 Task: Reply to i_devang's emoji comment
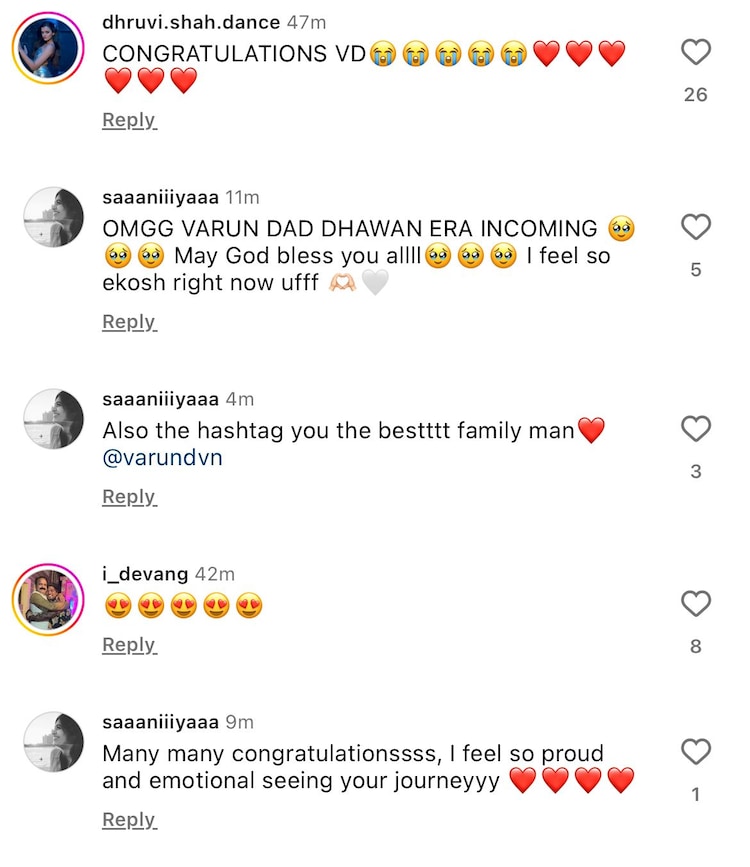[x=129, y=645]
